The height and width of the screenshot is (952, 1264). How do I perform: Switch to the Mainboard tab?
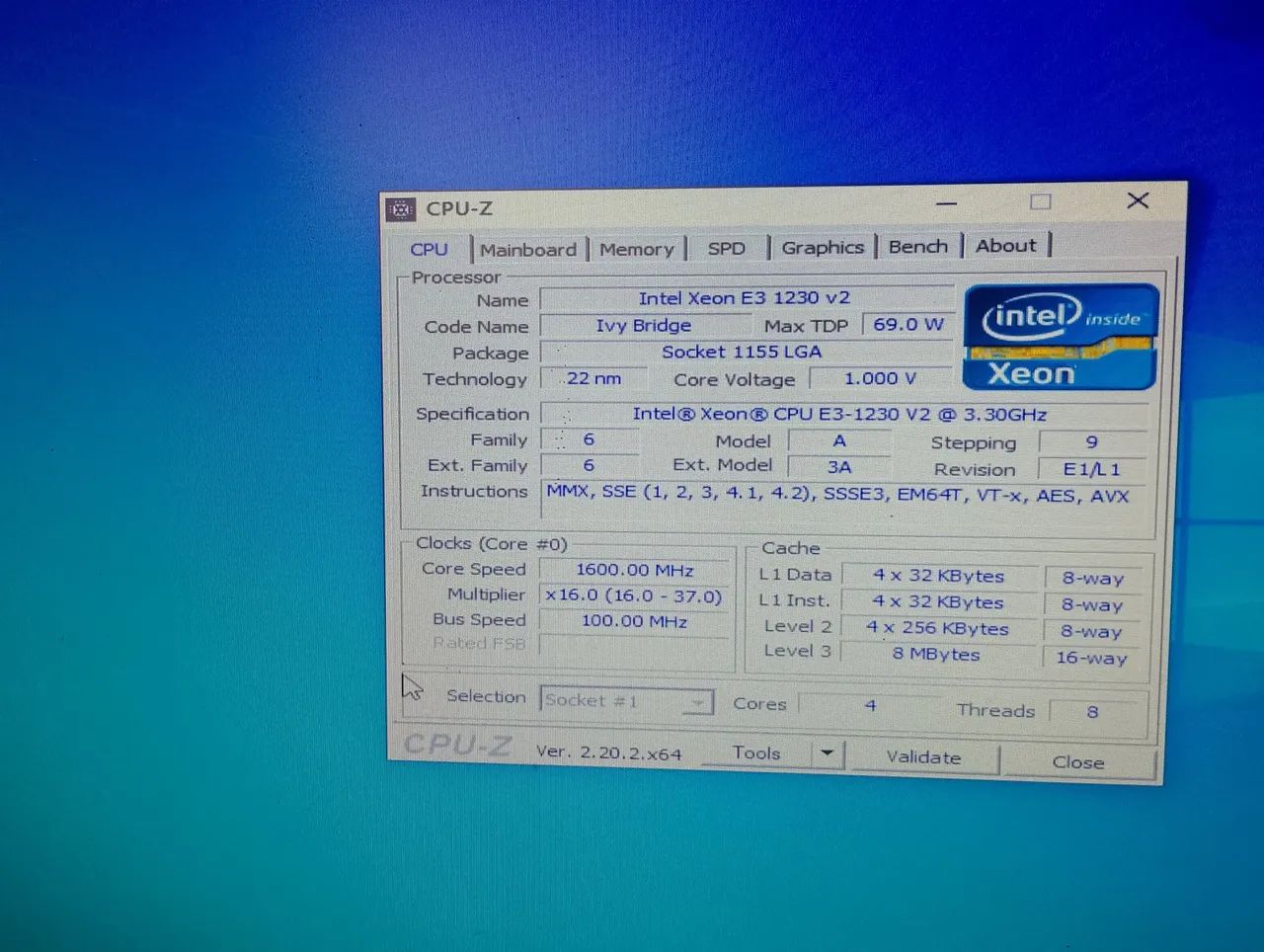click(528, 250)
